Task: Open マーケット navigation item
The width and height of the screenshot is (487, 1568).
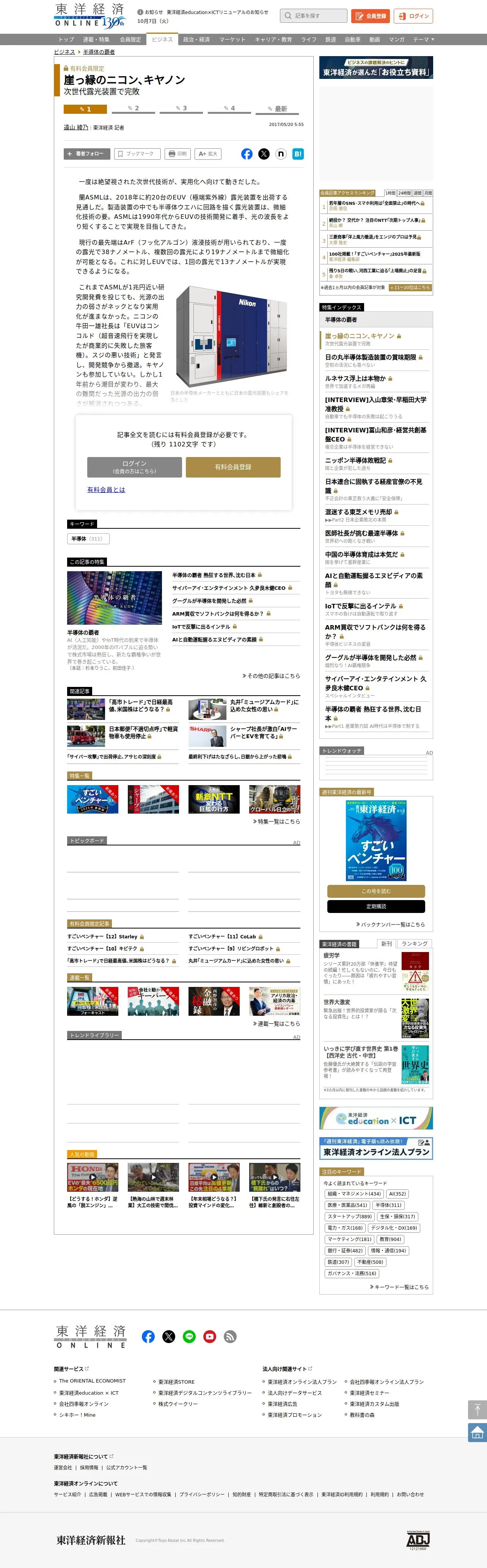Action: [x=233, y=39]
